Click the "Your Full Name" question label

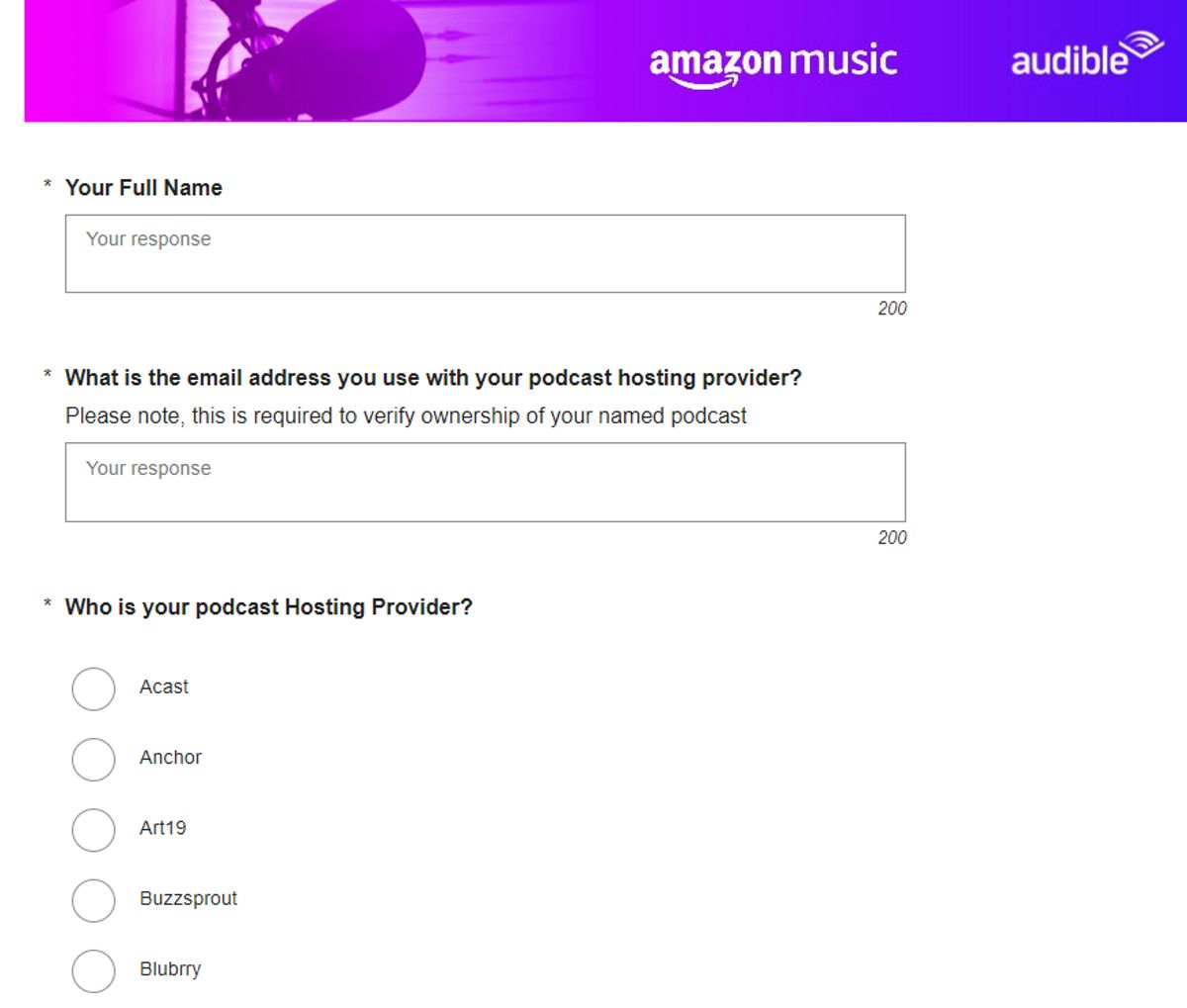[143, 188]
